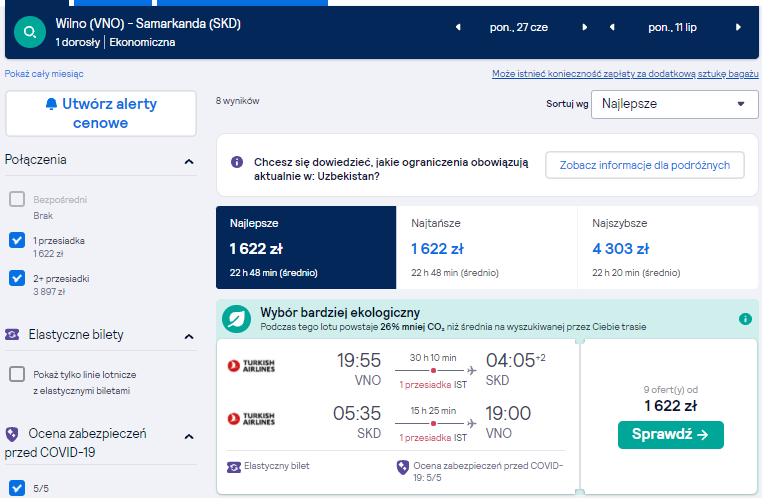Click the outbound 1 przesiadka IST label
This screenshot has height=498, width=762.
[433, 385]
